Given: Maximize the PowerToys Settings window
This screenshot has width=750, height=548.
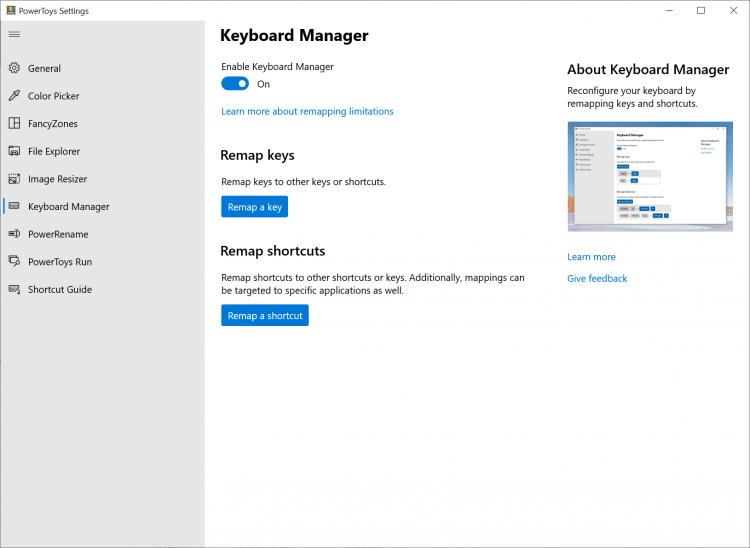Looking at the screenshot, I should tap(701, 11).
